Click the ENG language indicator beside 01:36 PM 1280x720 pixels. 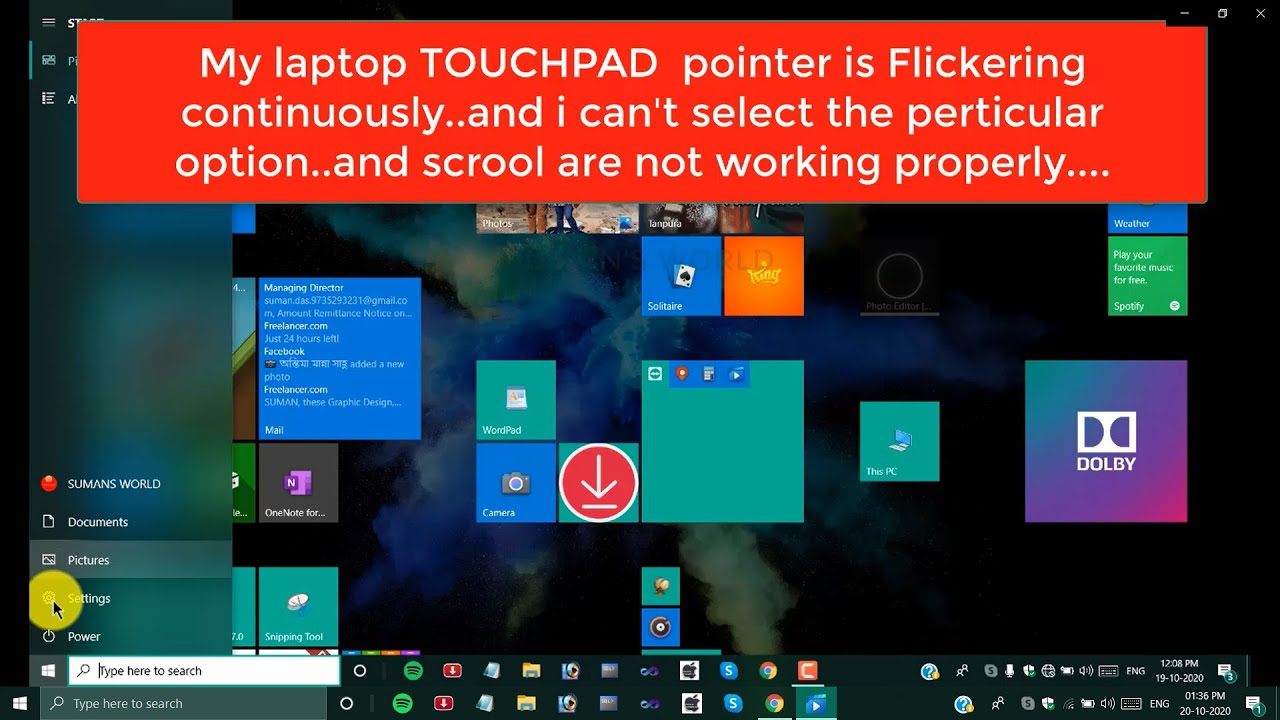click(1162, 704)
